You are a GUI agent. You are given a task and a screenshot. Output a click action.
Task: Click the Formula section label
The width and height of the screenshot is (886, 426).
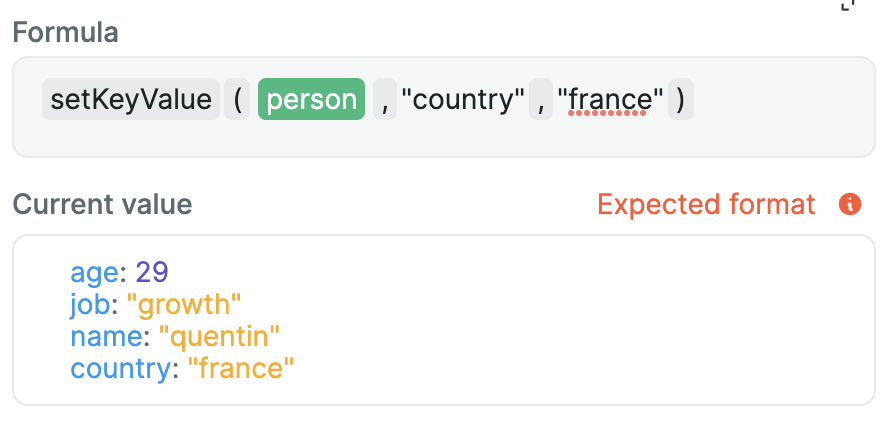tap(65, 32)
